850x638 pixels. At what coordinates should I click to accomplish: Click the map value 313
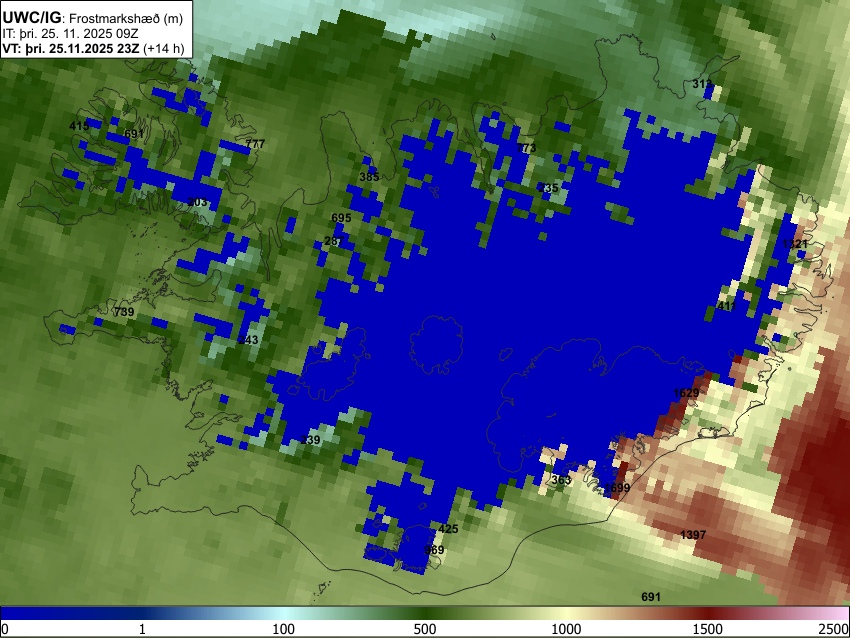703,84
